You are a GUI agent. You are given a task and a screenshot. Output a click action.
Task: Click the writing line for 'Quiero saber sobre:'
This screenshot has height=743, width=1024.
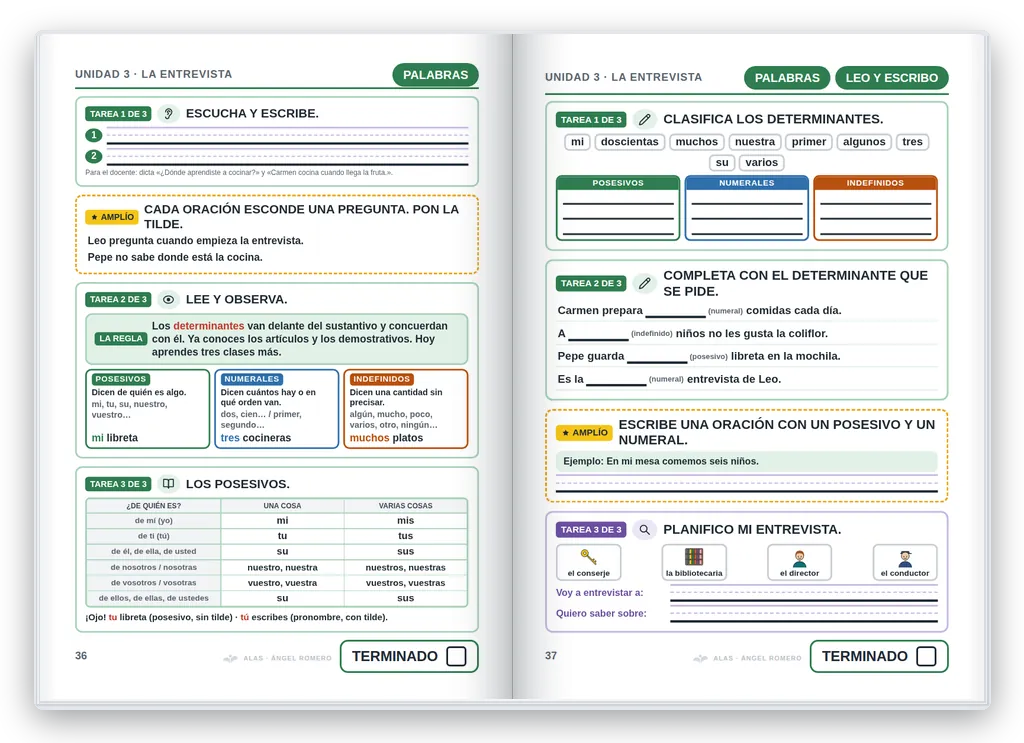803,616
